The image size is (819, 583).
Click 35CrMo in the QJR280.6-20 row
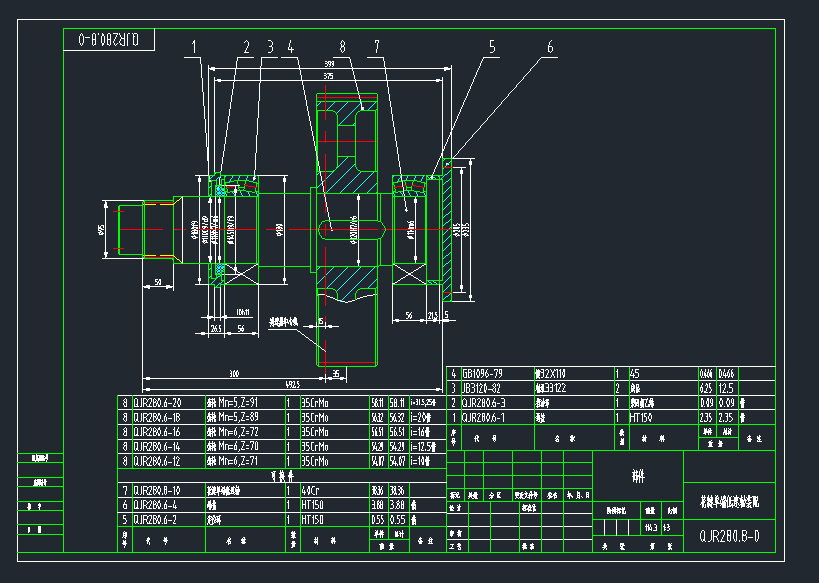(x=315, y=403)
